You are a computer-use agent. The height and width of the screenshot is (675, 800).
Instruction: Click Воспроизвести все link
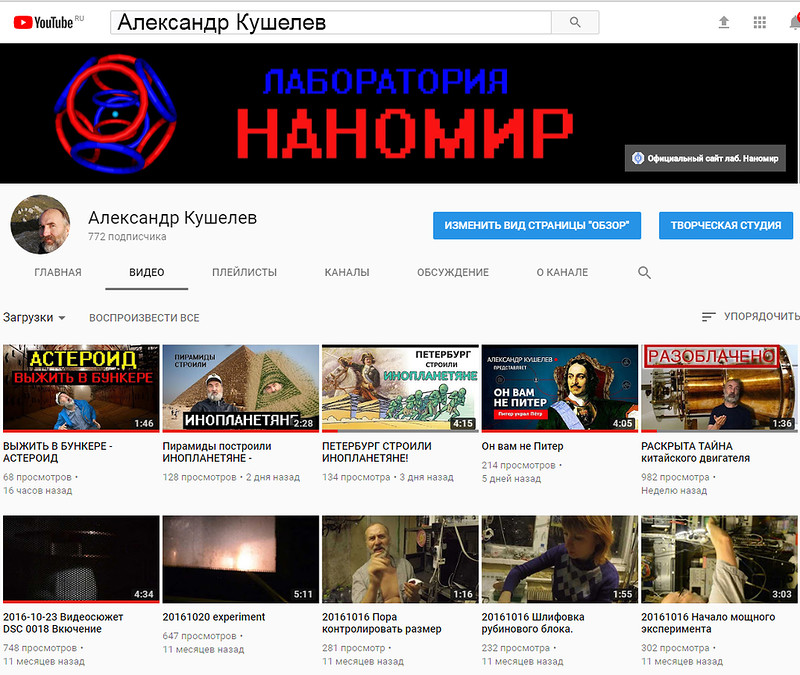(144, 318)
